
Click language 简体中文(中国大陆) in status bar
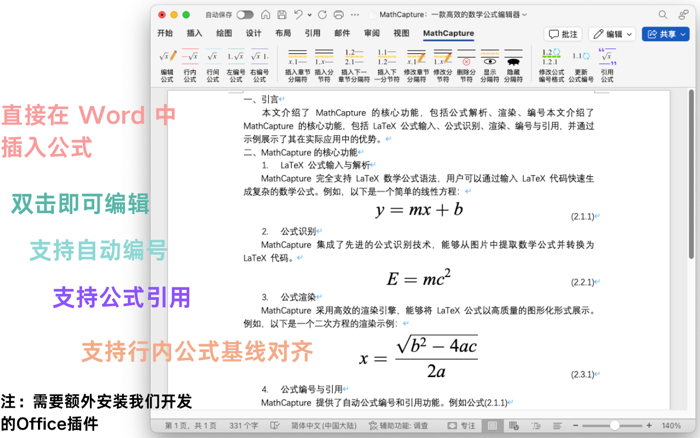point(324,425)
